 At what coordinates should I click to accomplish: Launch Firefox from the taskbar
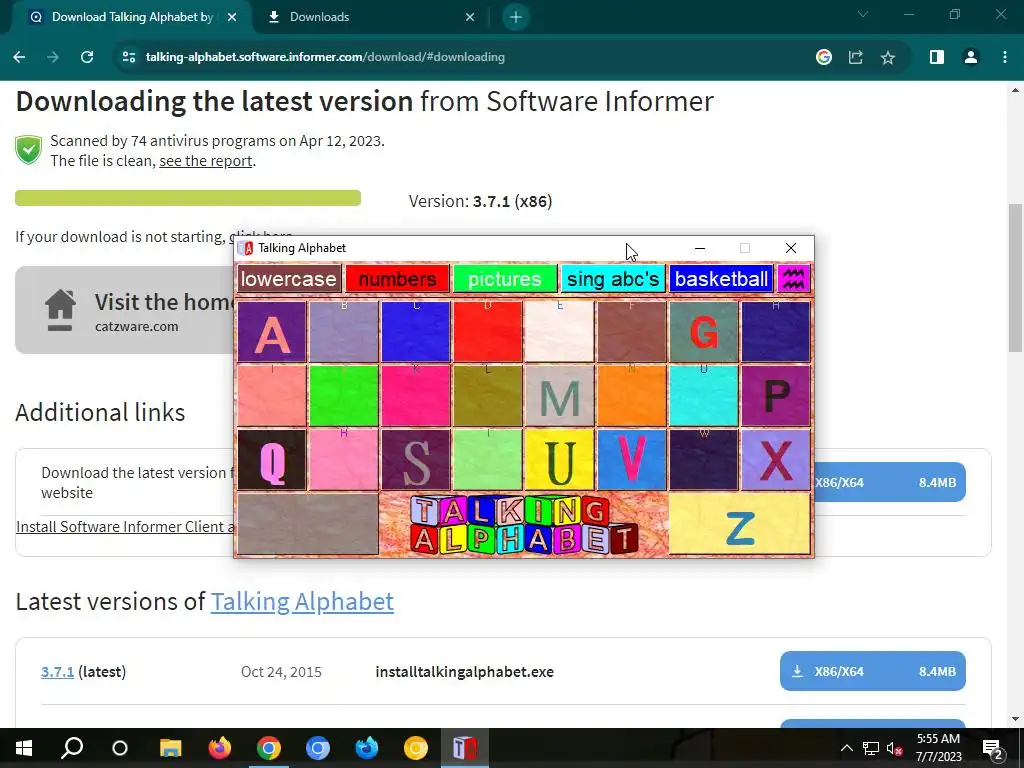[219, 748]
